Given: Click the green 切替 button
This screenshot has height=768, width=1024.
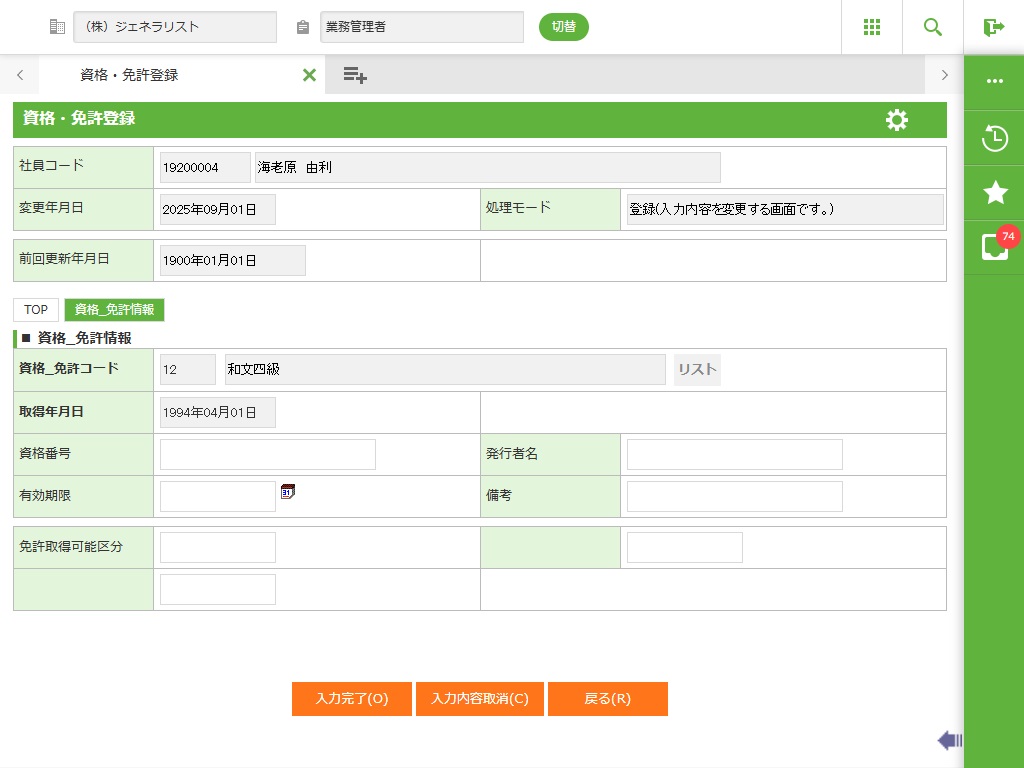Looking at the screenshot, I should point(563,27).
